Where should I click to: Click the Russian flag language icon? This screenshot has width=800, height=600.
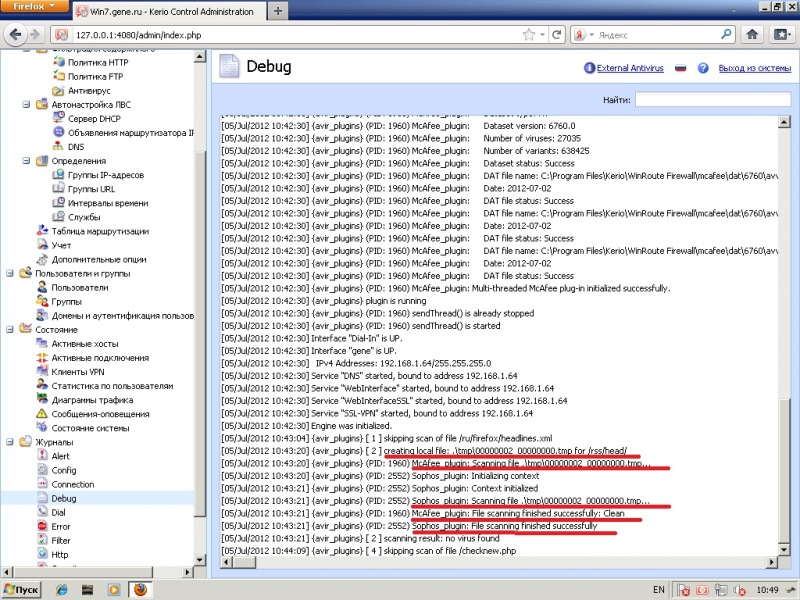coord(681,68)
